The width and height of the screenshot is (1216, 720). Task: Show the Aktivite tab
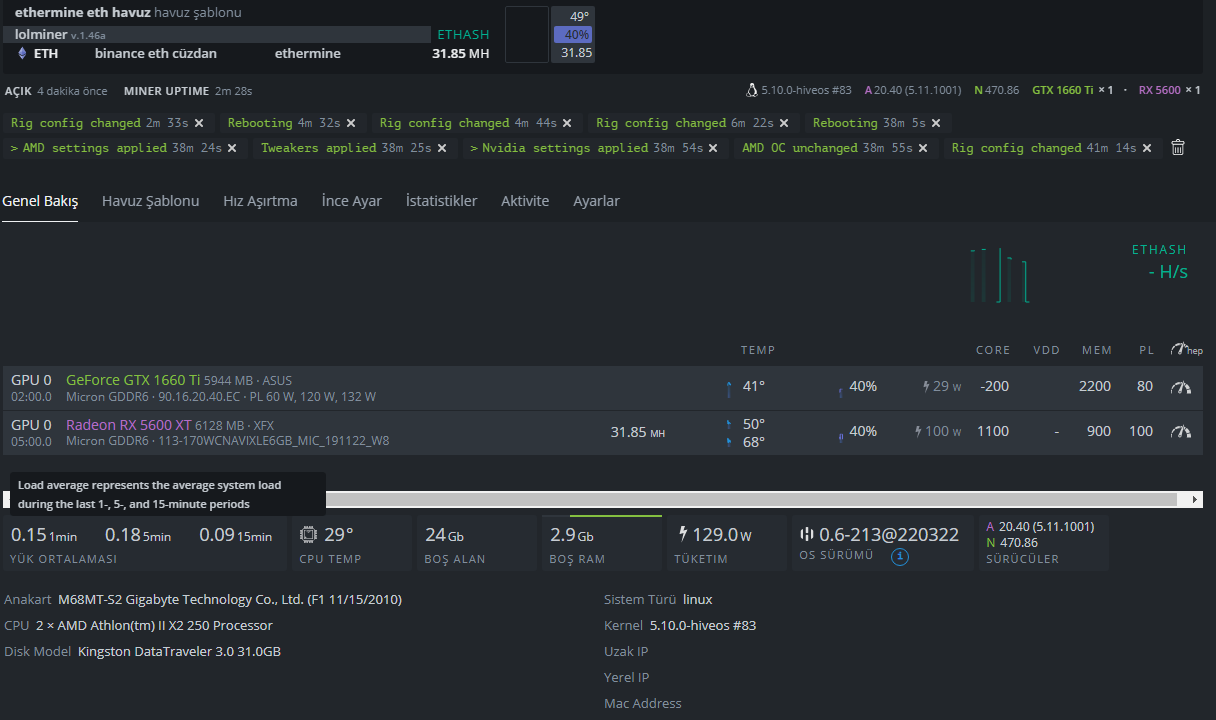click(525, 201)
